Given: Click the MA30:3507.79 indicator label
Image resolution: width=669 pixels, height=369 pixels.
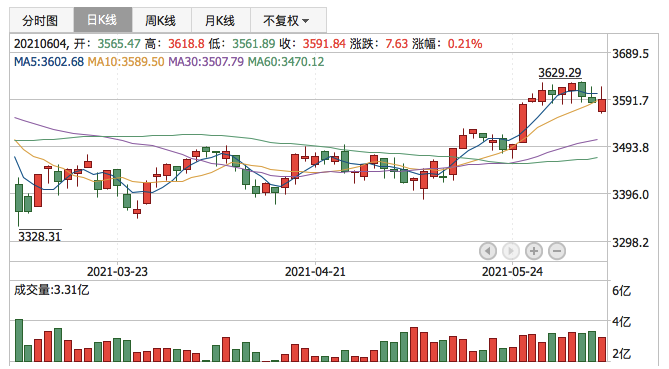Looking at the screenshot, I should 206,62.
